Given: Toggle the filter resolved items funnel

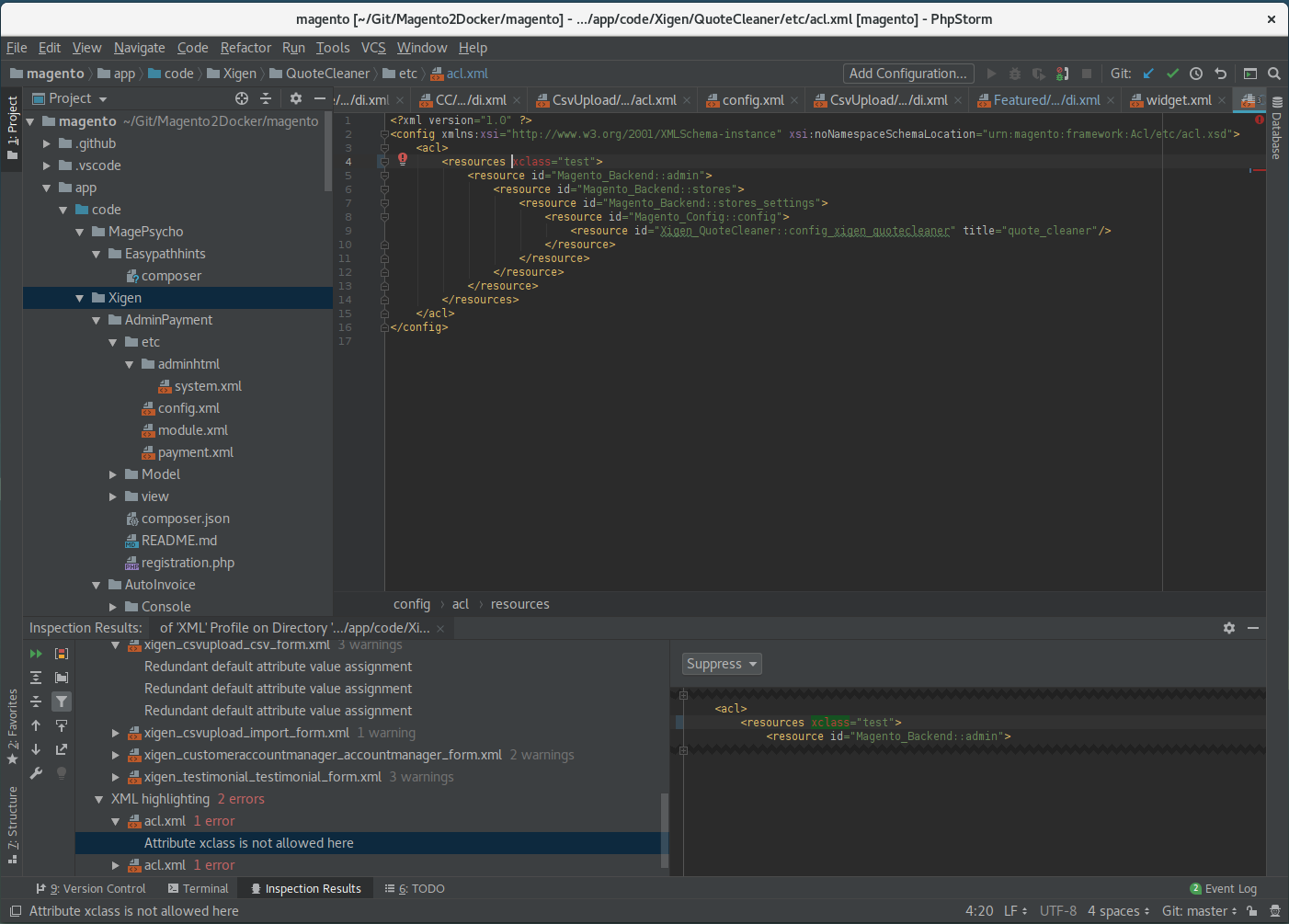Looking at the screenshot, I should tap(62, 702).
